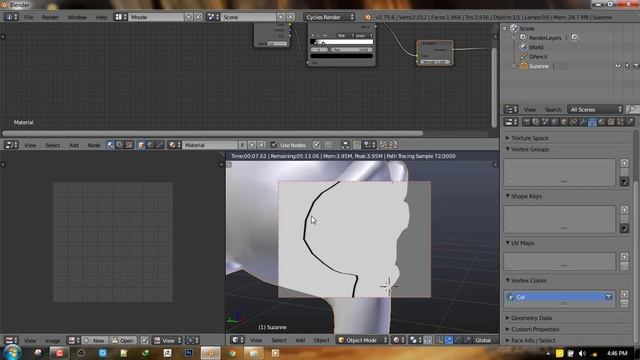
Task: Add a new UV map plus button
Action: click(x=624, y=257)
